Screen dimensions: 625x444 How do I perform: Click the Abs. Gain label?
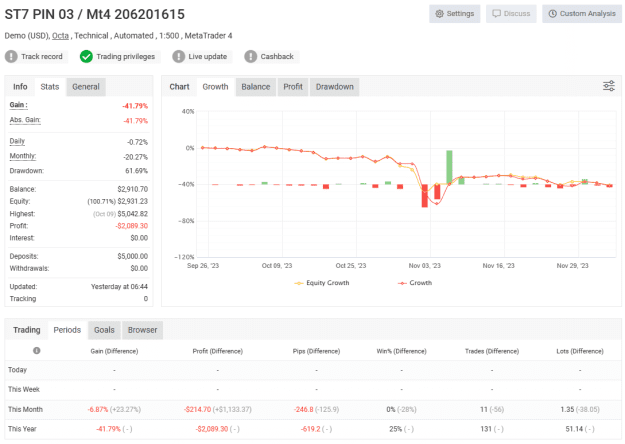click(25, 120)
